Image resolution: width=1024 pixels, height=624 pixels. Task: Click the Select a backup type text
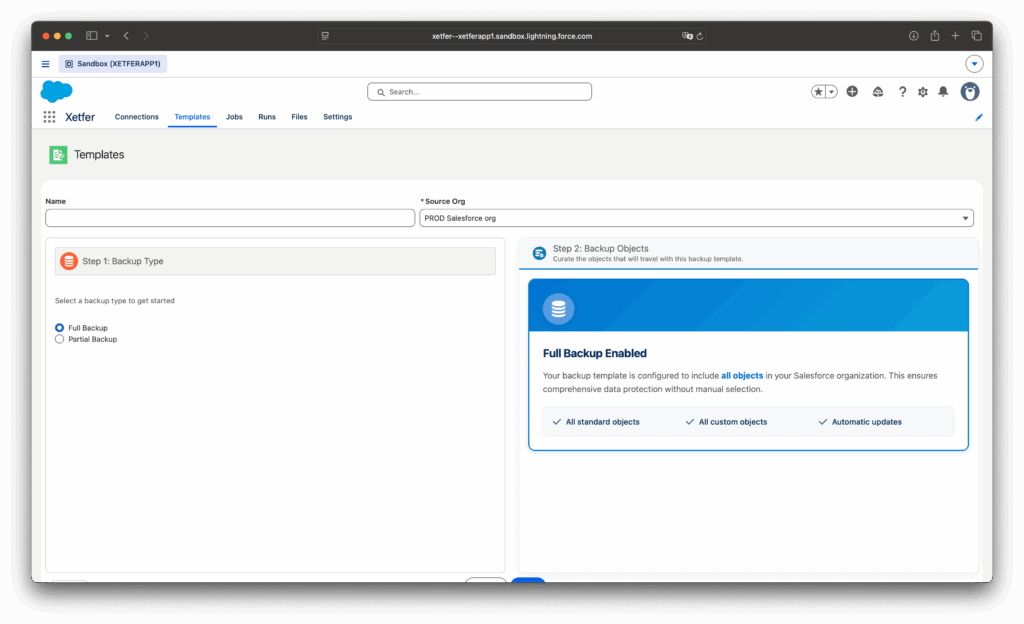[114, 301]
